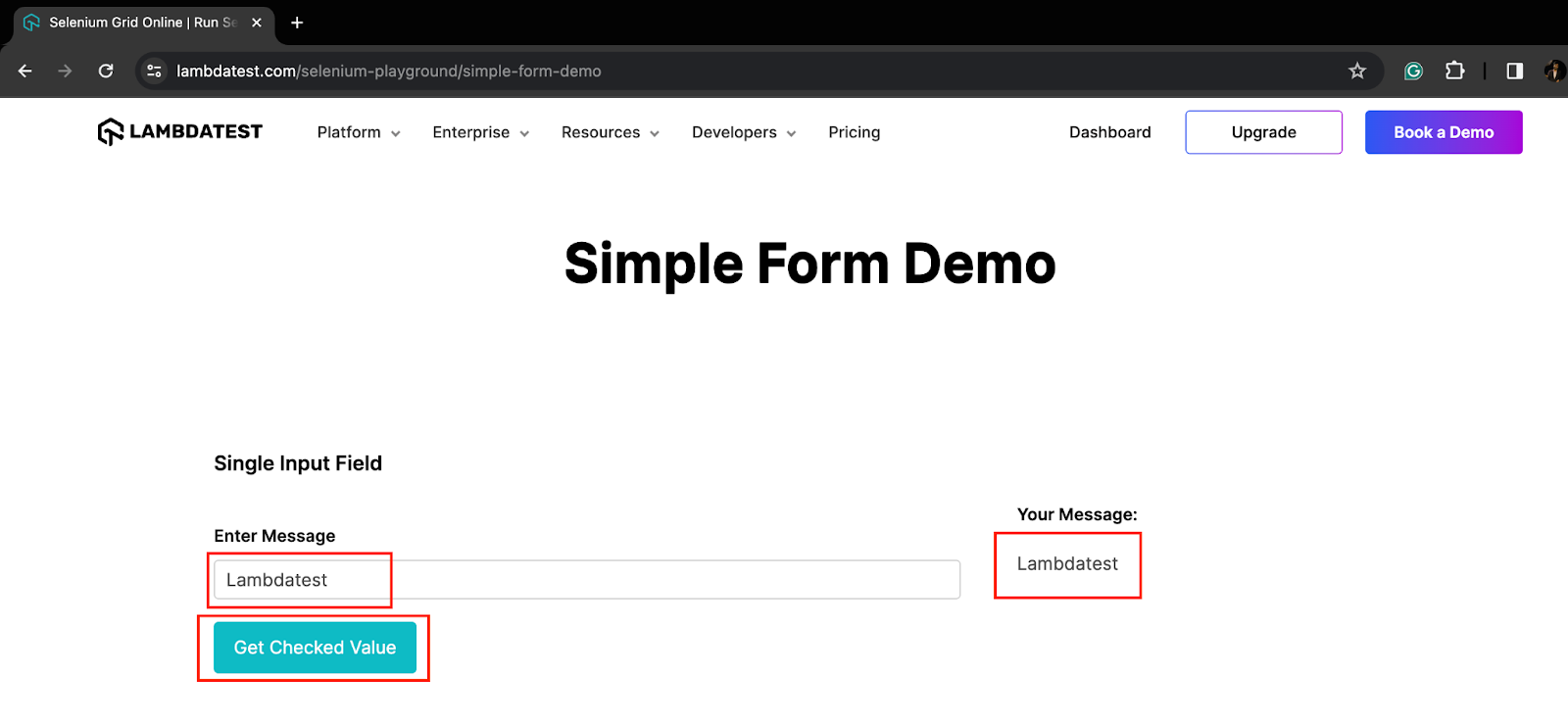Open site information icon in address bar

pyautogui.click(x=154, y=71)
